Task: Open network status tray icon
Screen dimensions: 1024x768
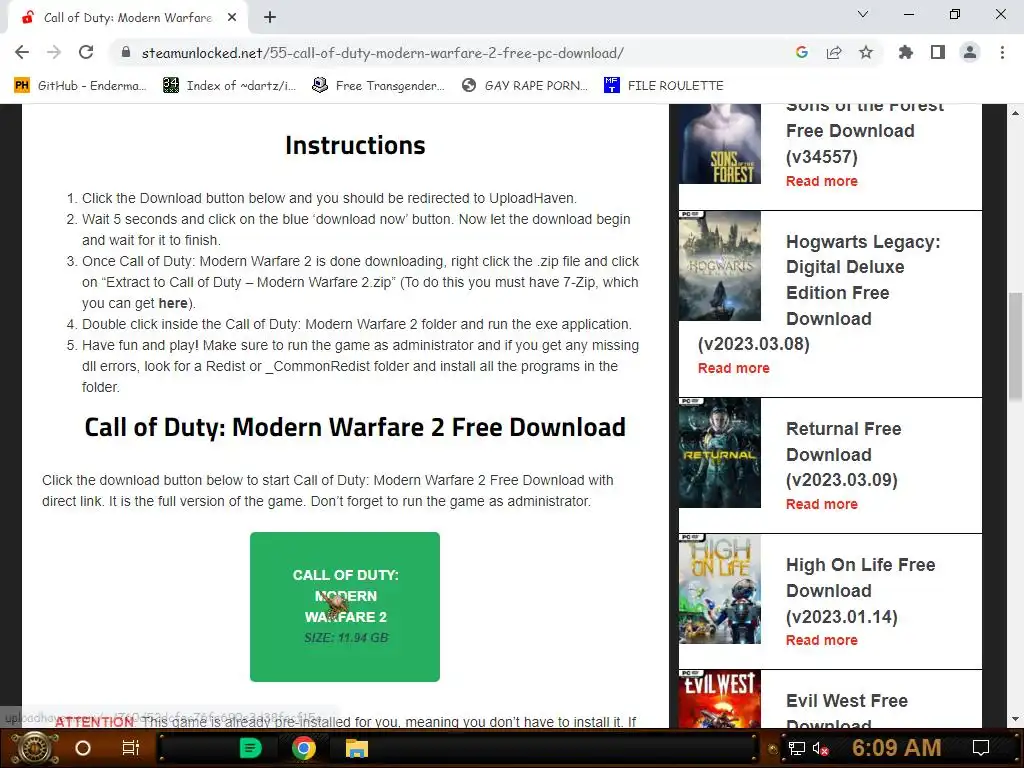Action: coord(797,748)
